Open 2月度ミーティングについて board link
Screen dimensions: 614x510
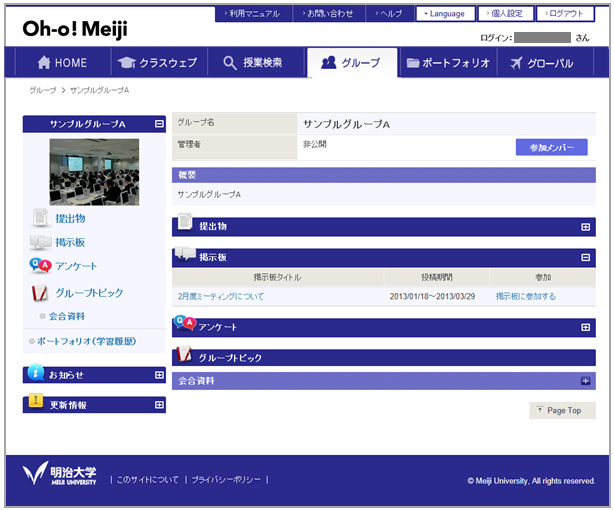tap(221, 296)
